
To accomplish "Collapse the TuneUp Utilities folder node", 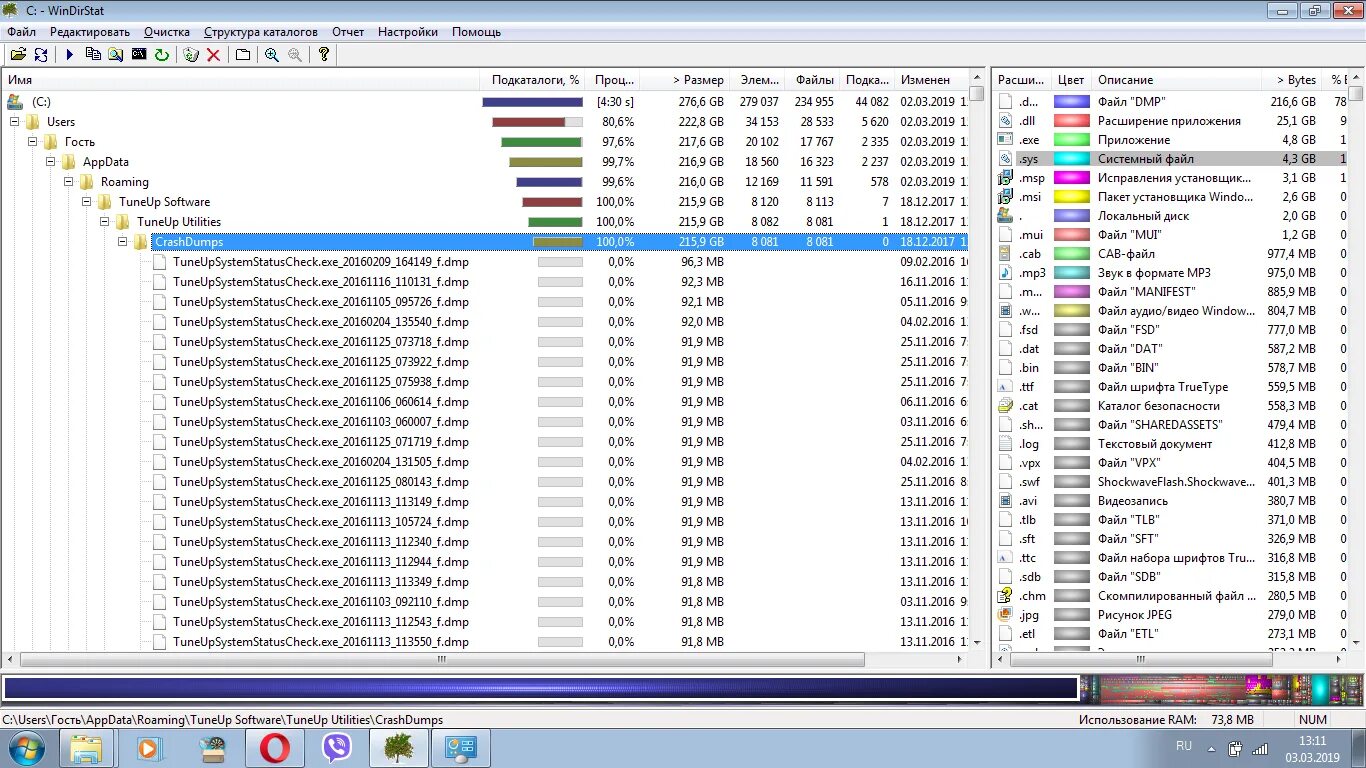I will pyautogui.click(x=105, y=222).
